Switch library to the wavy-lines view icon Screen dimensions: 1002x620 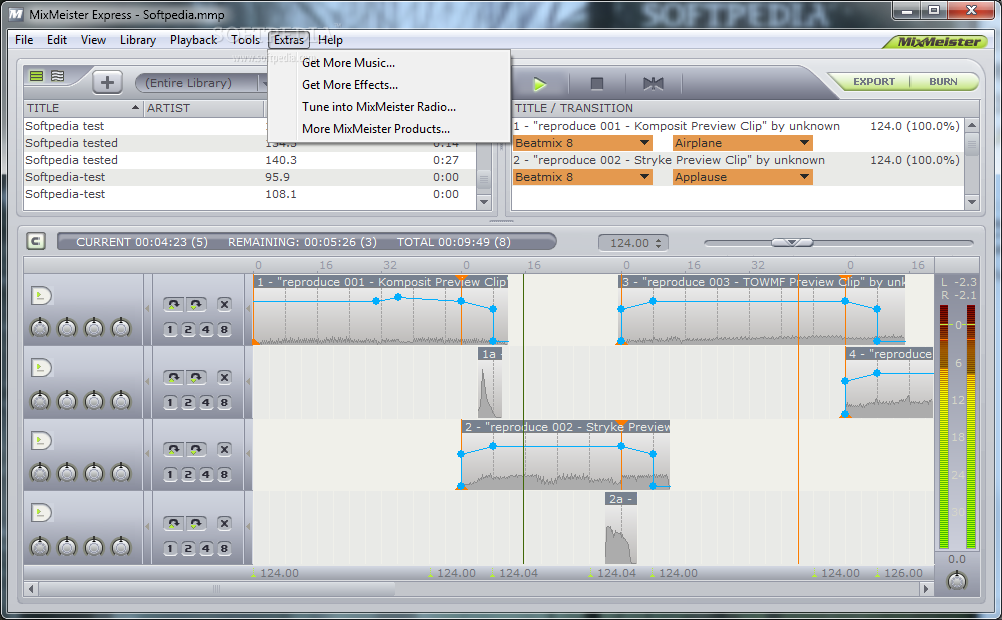click(58, 76)
